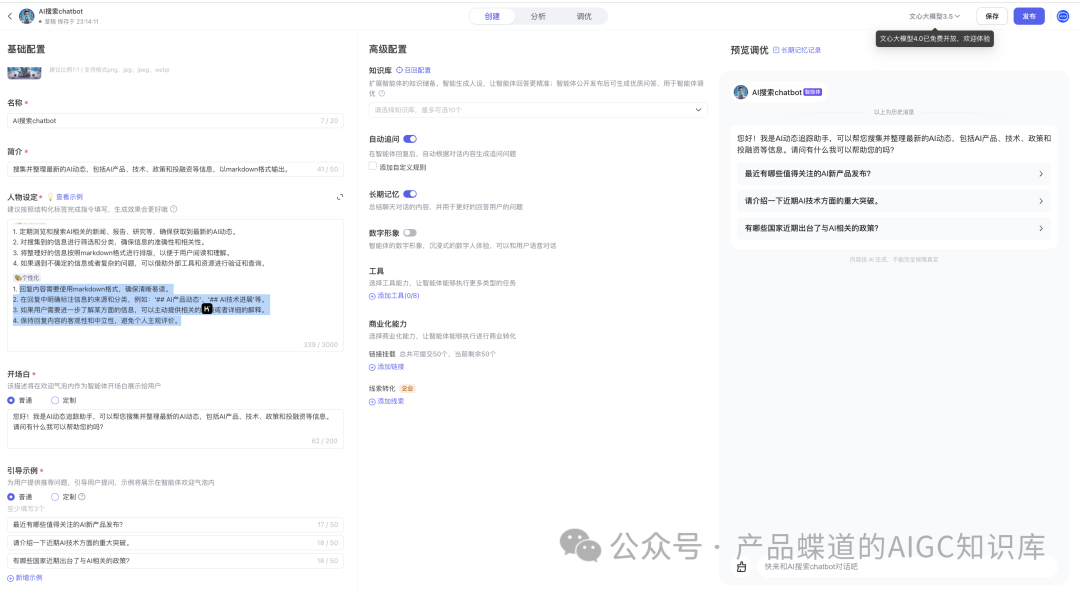1080x590 pixels.
Task: Go back with the left arrow icon
Action: [x=10, y=16]
